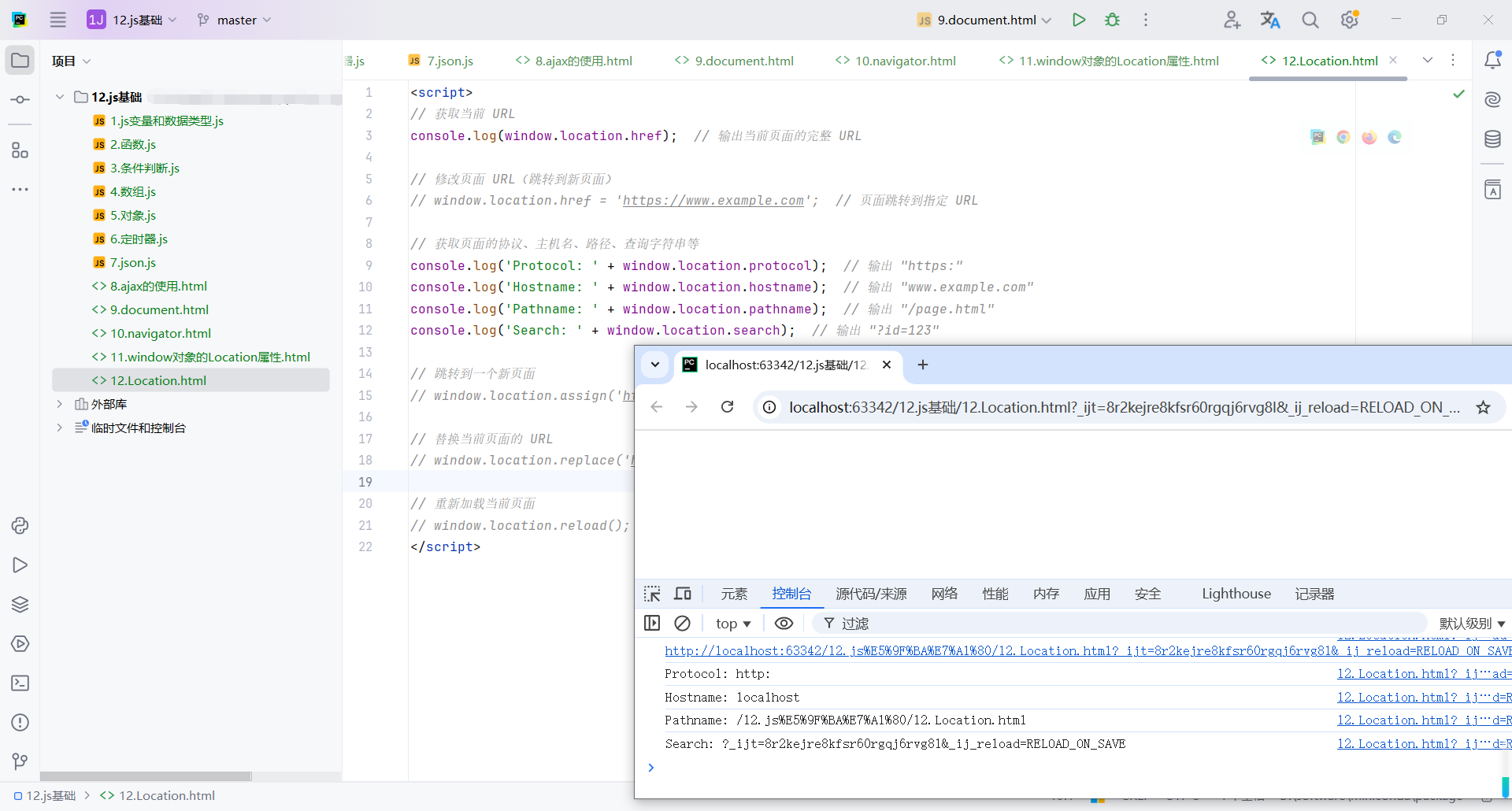Click the Debug bug icon
The image size is (1512, 811).
(x=1112, y=20)
